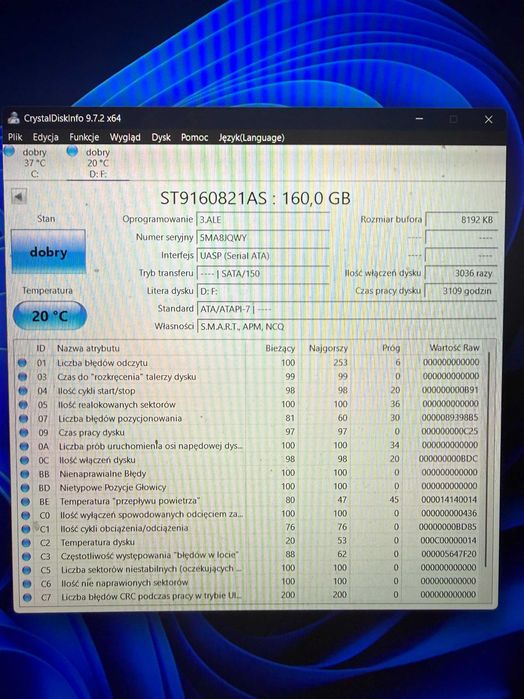Click status icon for attribute 03 row
This screenshot has height=699, width=524.
[22, 377]
